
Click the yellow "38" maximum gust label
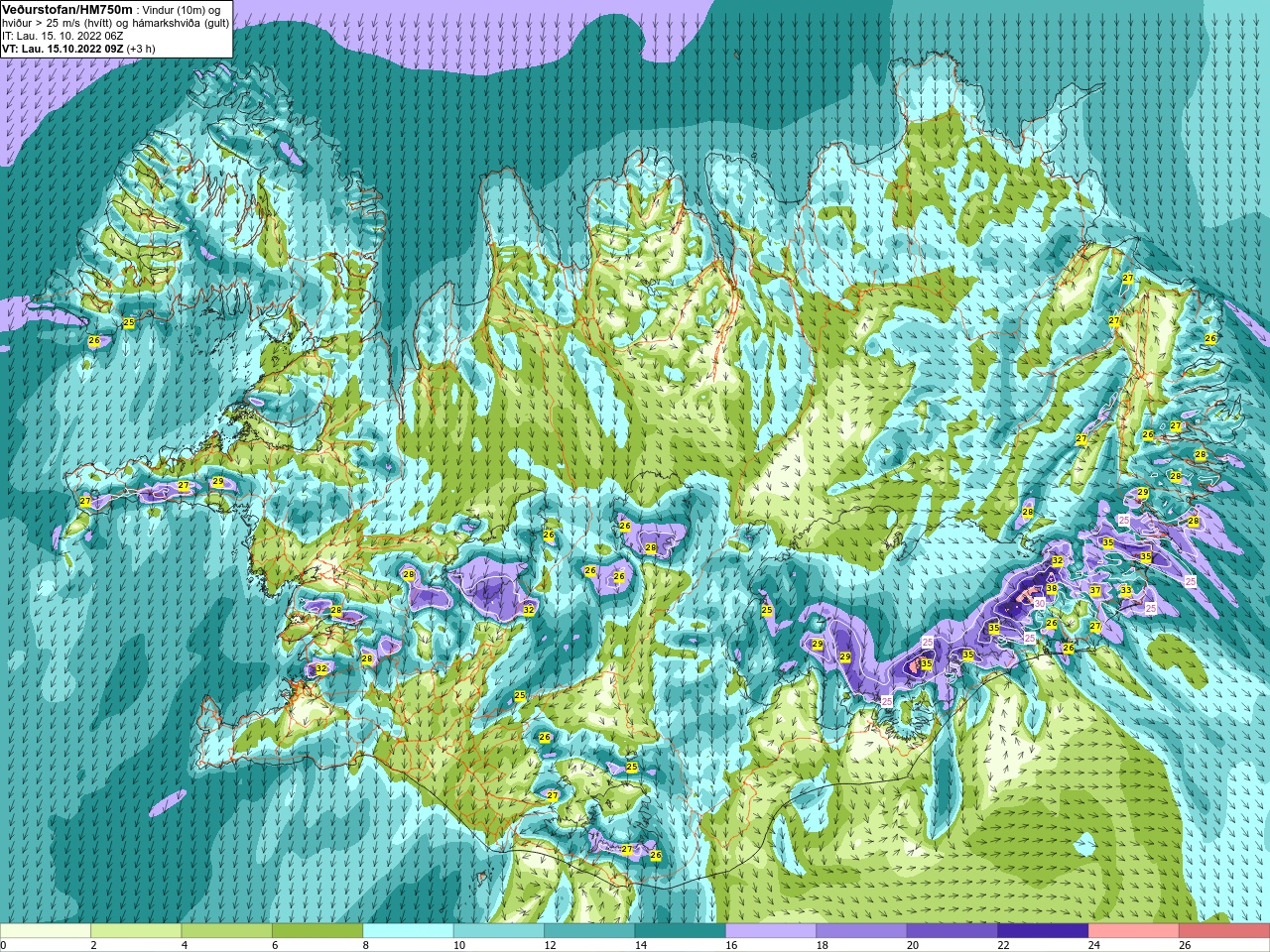[x=1052, y=589]
